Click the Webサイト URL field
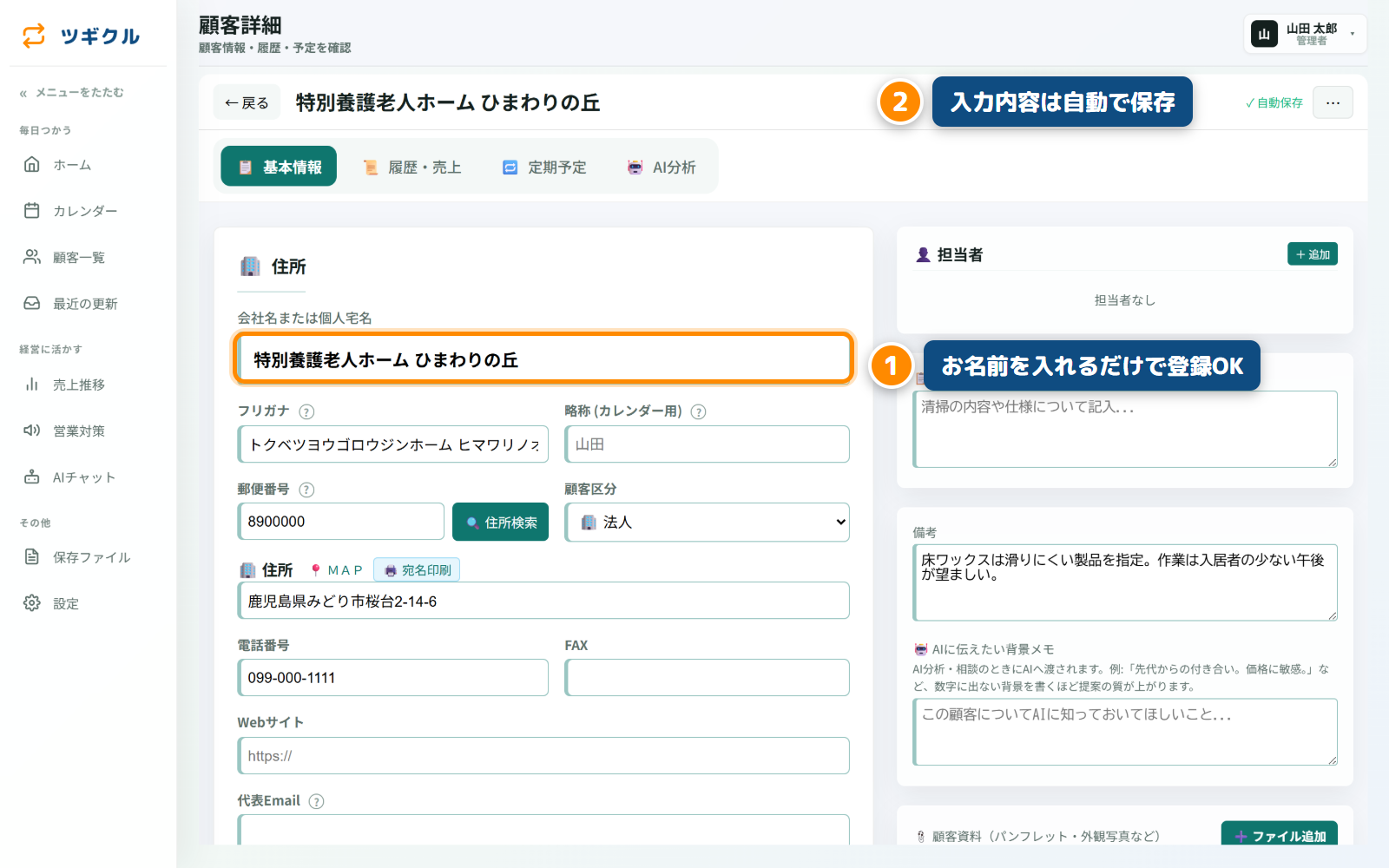This screenshot has height=868, width=1389. pyautogui.click(x=543, y=756)
